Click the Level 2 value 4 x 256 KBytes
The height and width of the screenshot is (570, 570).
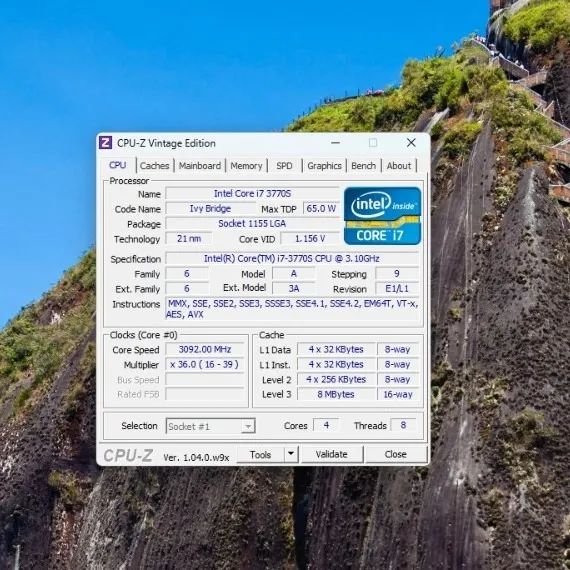(336, 379)
